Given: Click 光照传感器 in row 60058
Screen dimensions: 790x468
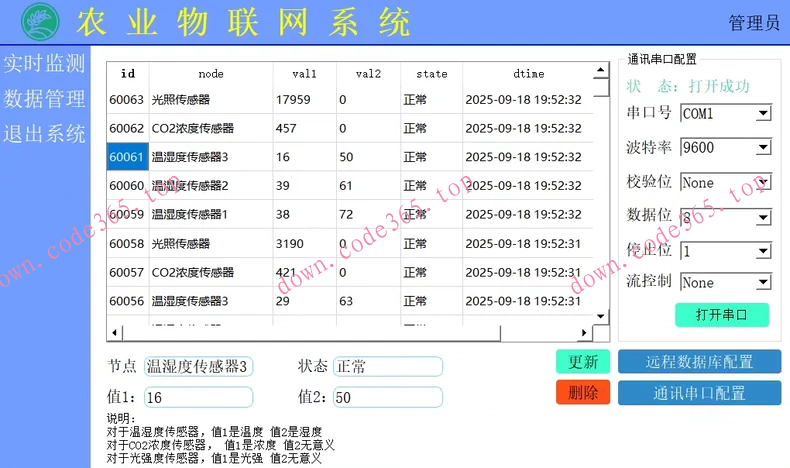Looking at the screenshot, I should coord(211,244).
